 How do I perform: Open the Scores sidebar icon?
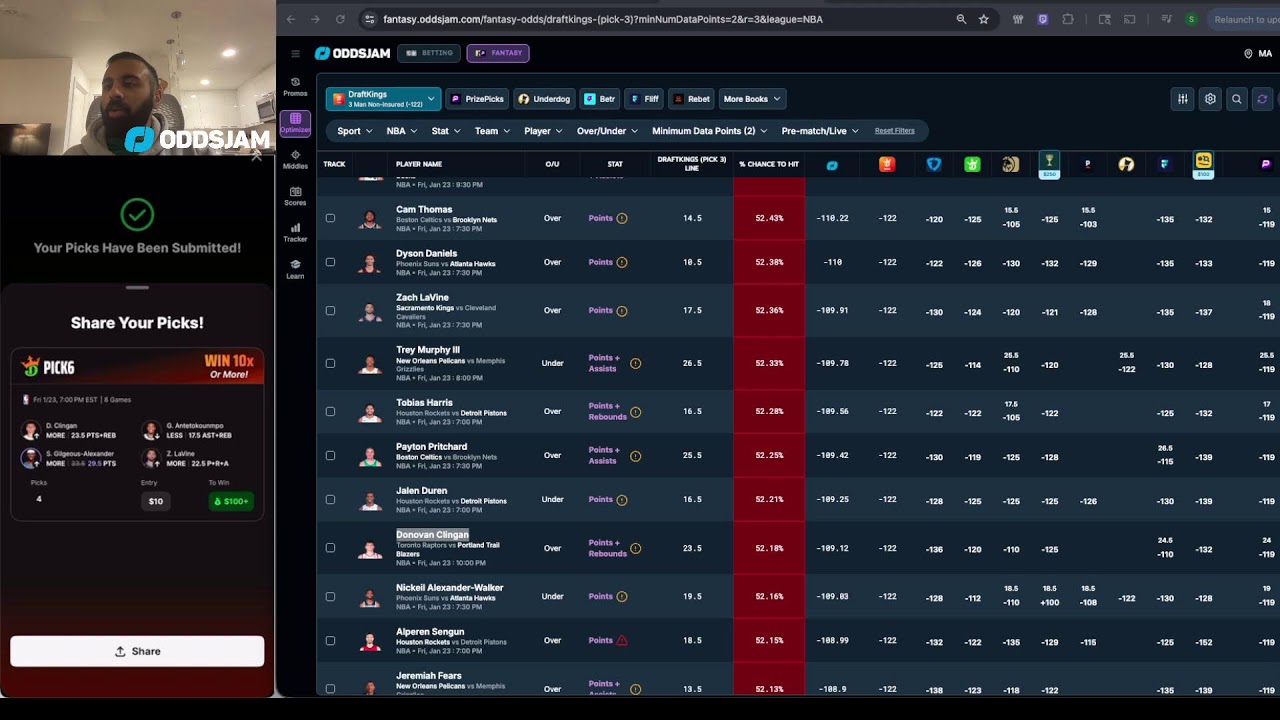[x=295, y=196]
